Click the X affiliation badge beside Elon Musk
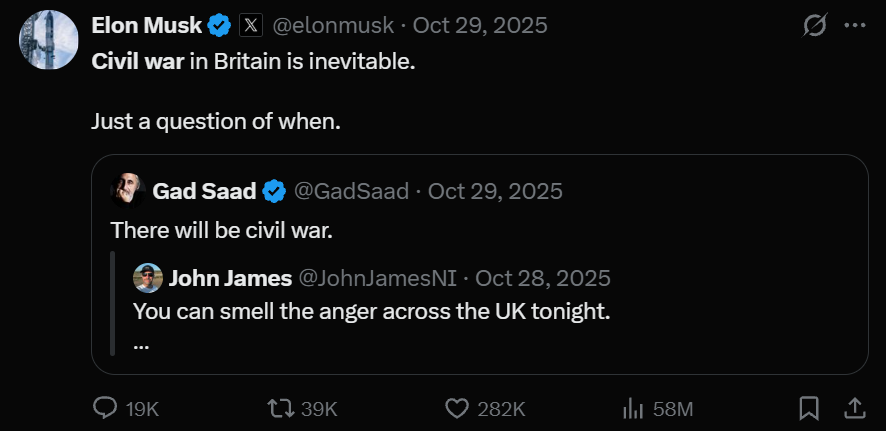886x431 pixels. [251, 25]
